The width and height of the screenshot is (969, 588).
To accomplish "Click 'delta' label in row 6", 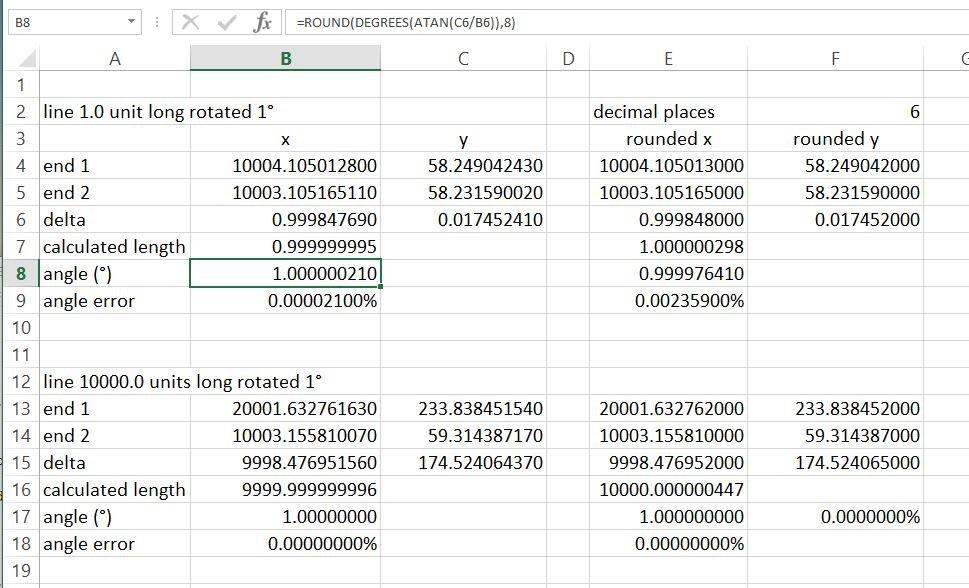I will point(64,219).
